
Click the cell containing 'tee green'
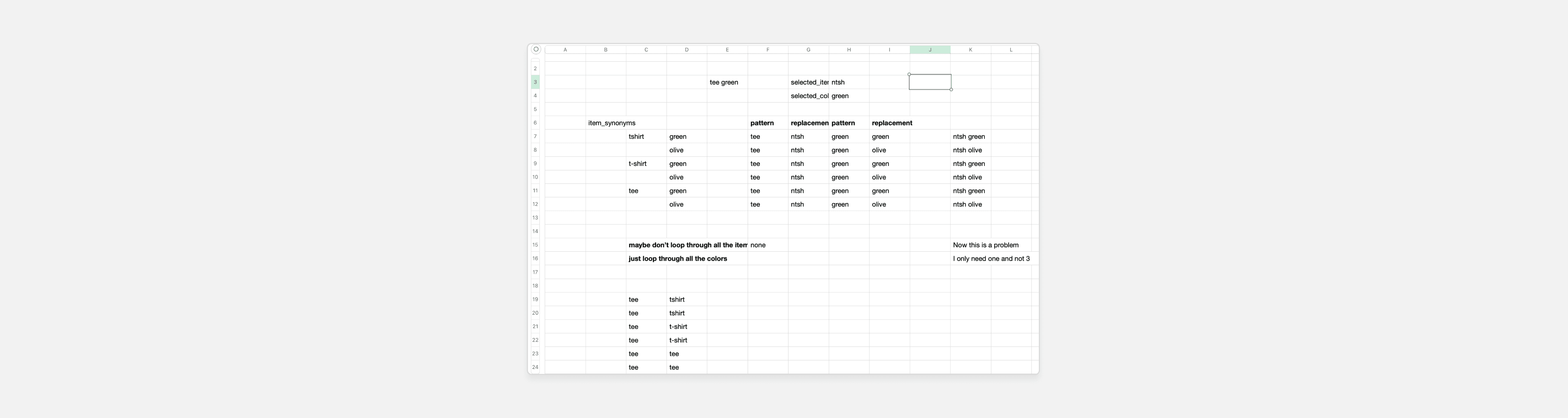click(x=727, y=82)
